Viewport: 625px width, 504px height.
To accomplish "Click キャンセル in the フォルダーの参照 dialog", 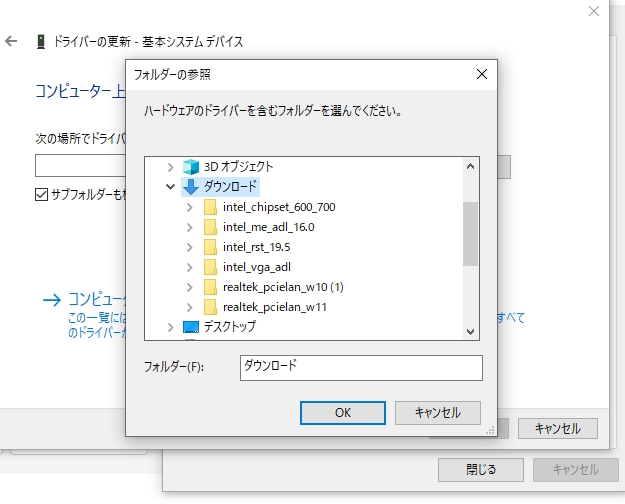I will click(x=438, y=413).
